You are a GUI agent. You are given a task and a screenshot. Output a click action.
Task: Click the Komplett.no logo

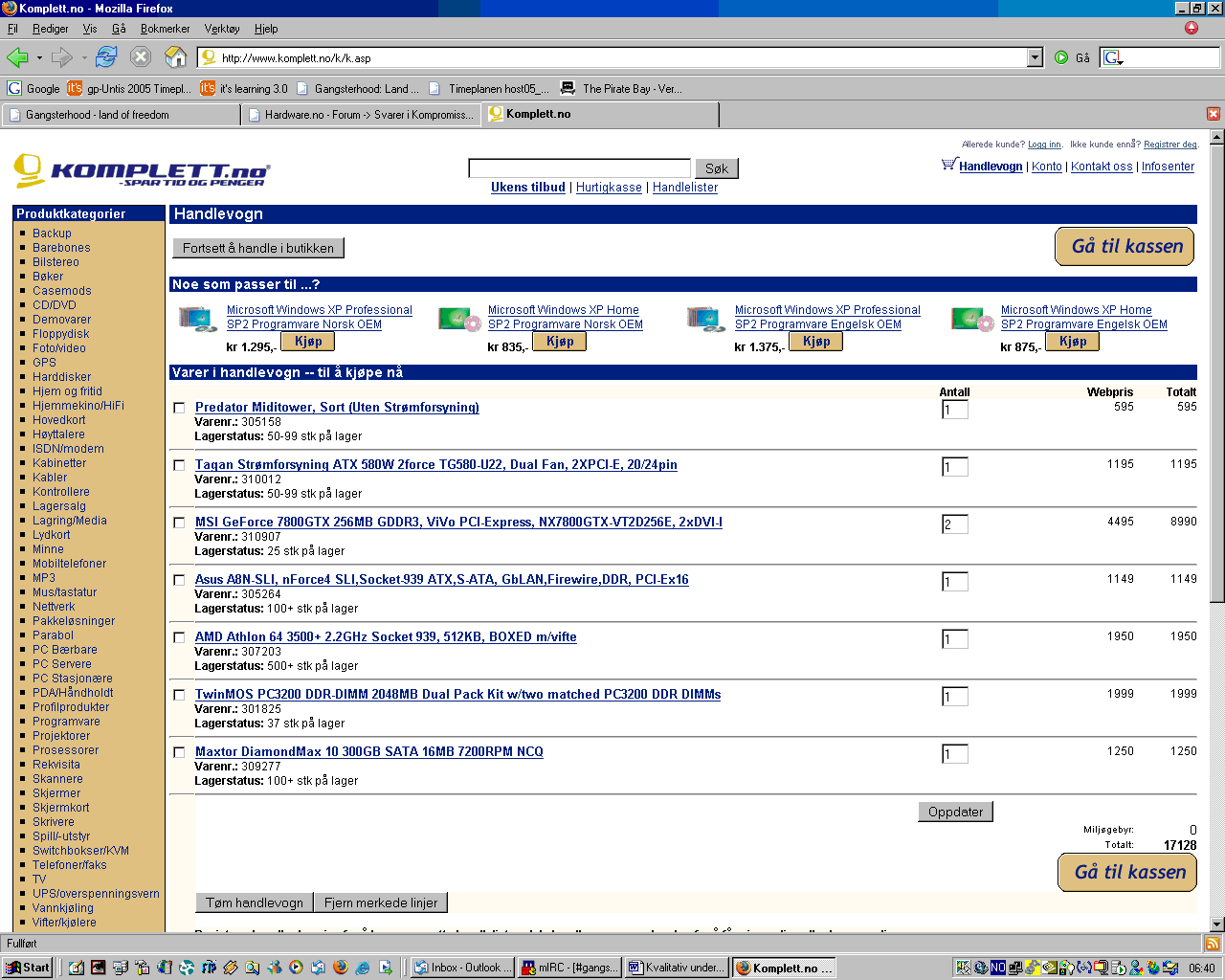tap(141, 171)
